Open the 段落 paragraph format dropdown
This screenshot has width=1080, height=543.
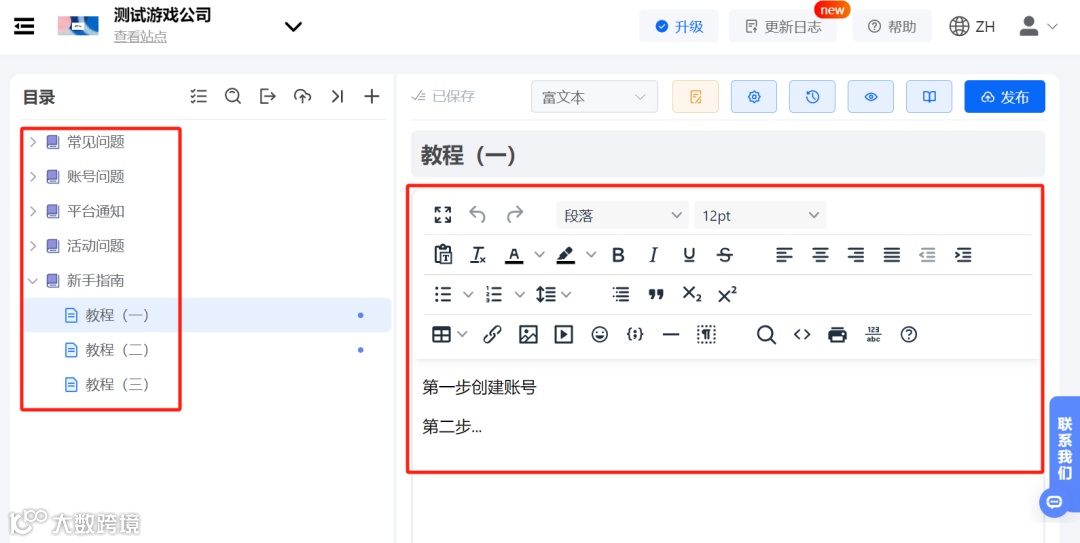(622, 216)
